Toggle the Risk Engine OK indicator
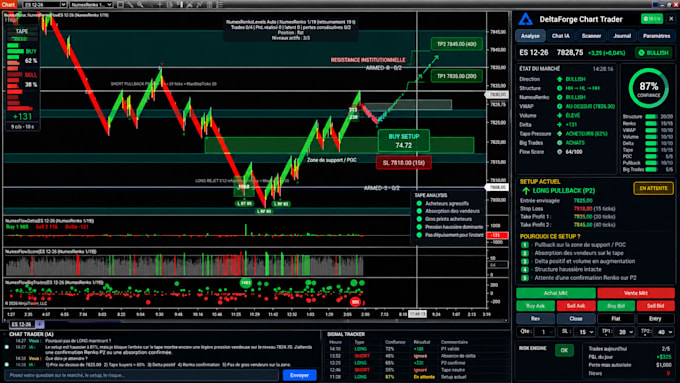 (x=564, y=350)
